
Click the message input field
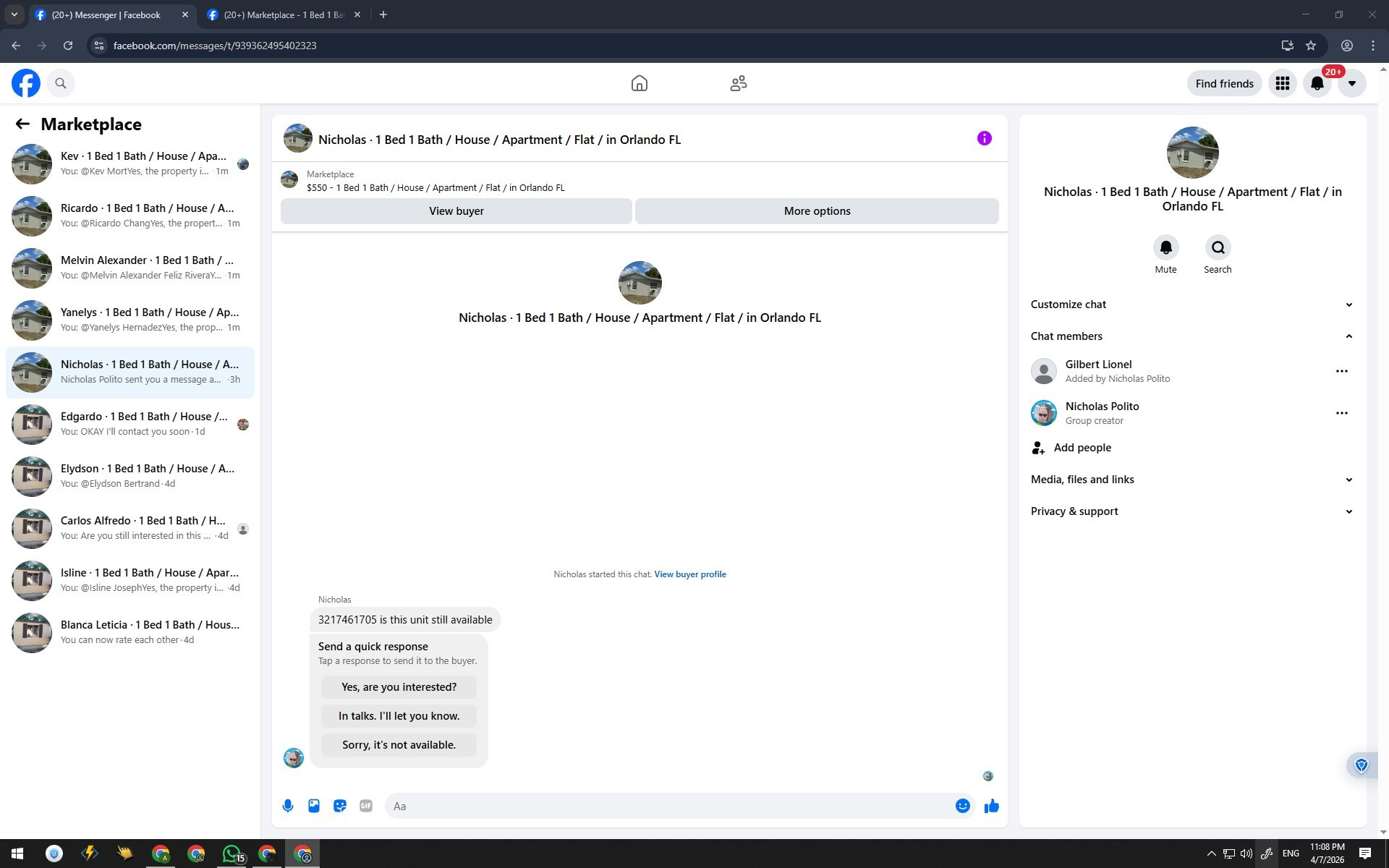click(669, 806)
